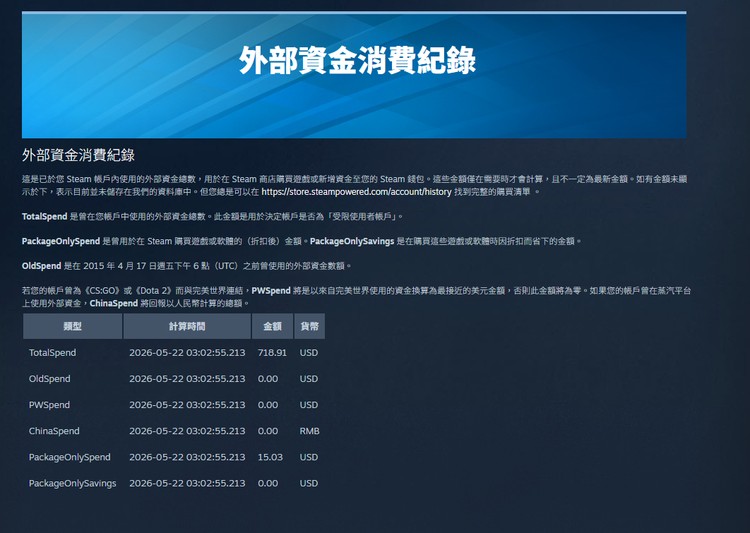
Task: Select the PackageOnlySavings row label
Action: click(72, 483)
